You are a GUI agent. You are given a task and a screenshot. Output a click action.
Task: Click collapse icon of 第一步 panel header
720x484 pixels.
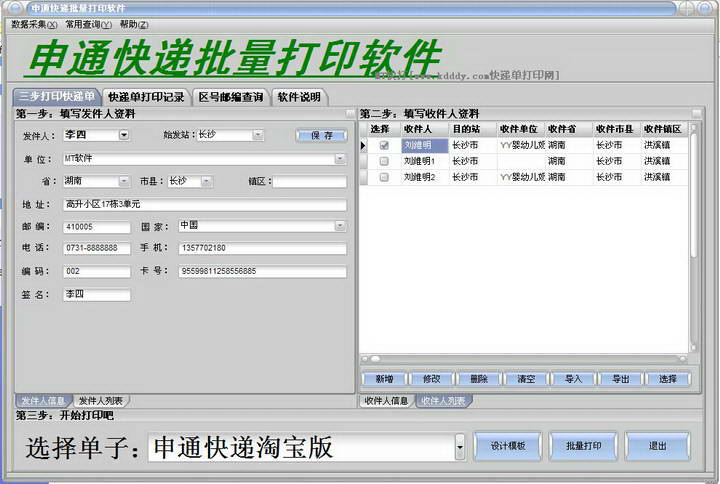(x=350, y=113)
